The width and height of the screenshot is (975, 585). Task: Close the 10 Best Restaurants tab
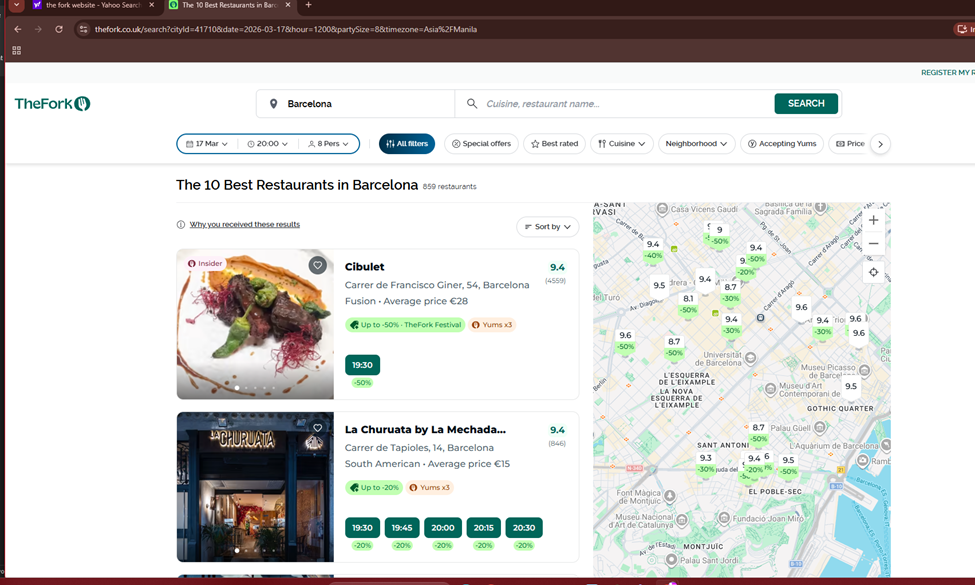click(x=287, y=5)
